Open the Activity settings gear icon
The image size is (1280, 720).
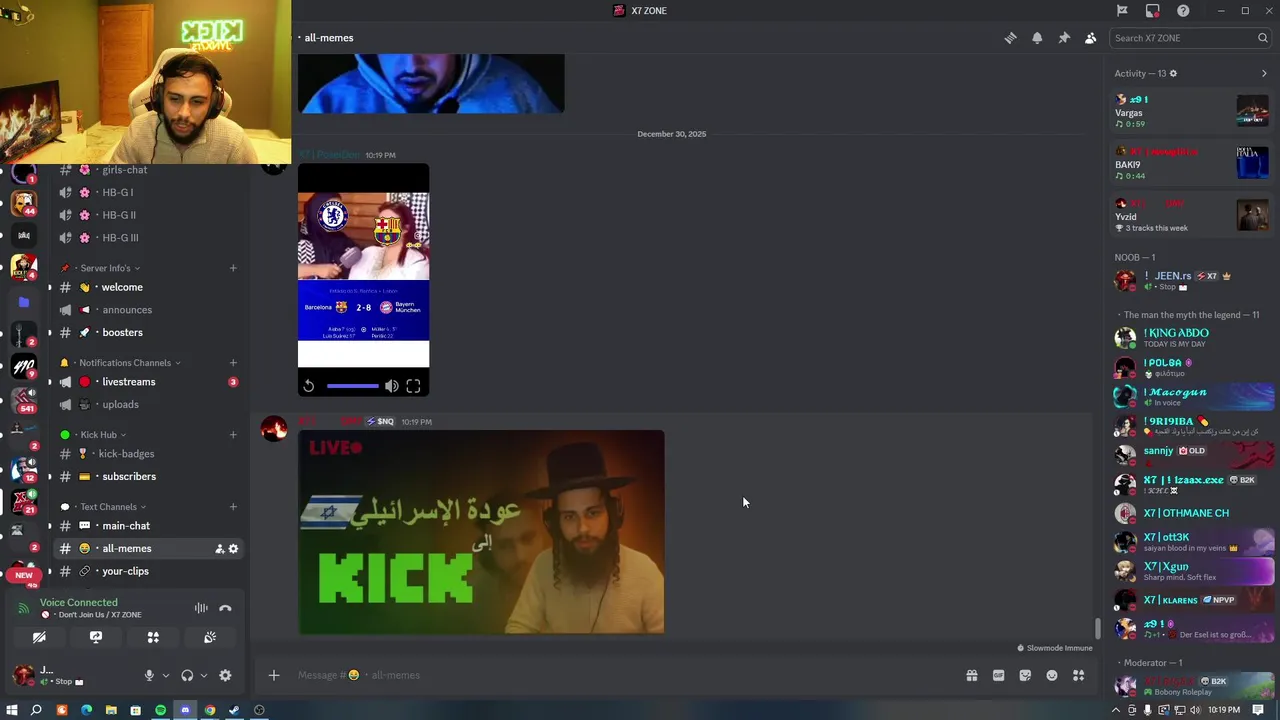(x=1173, y=73)
